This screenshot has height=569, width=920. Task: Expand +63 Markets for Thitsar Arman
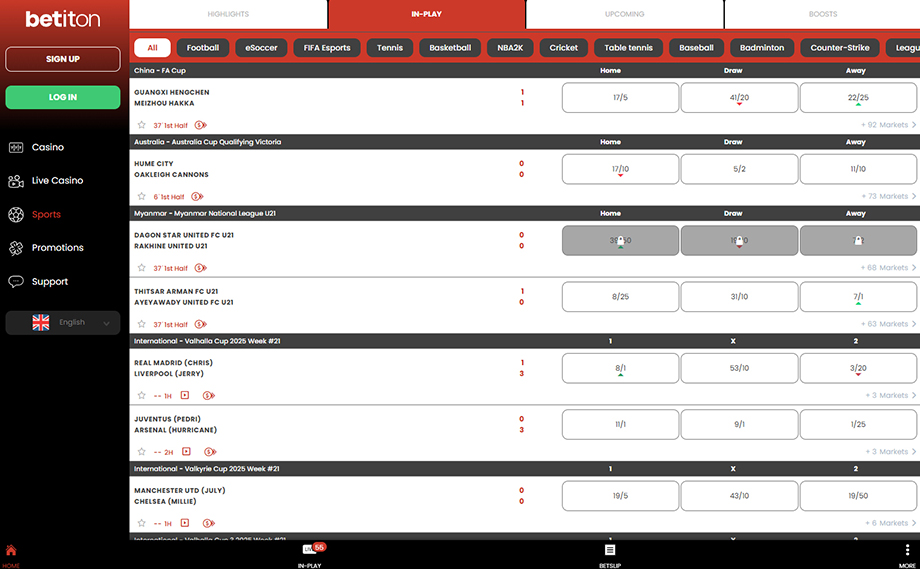pos(888,324)
